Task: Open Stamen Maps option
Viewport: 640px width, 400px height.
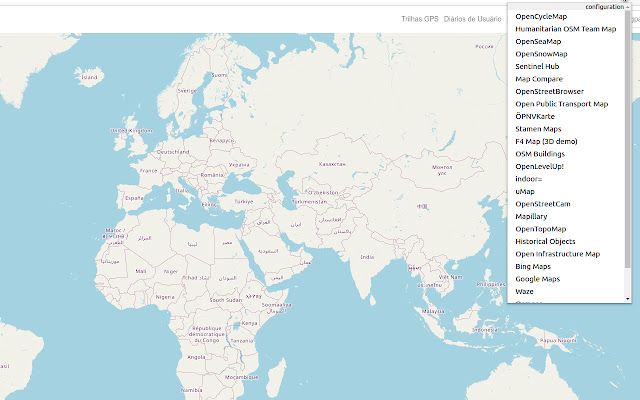Action: click(538, 129)
